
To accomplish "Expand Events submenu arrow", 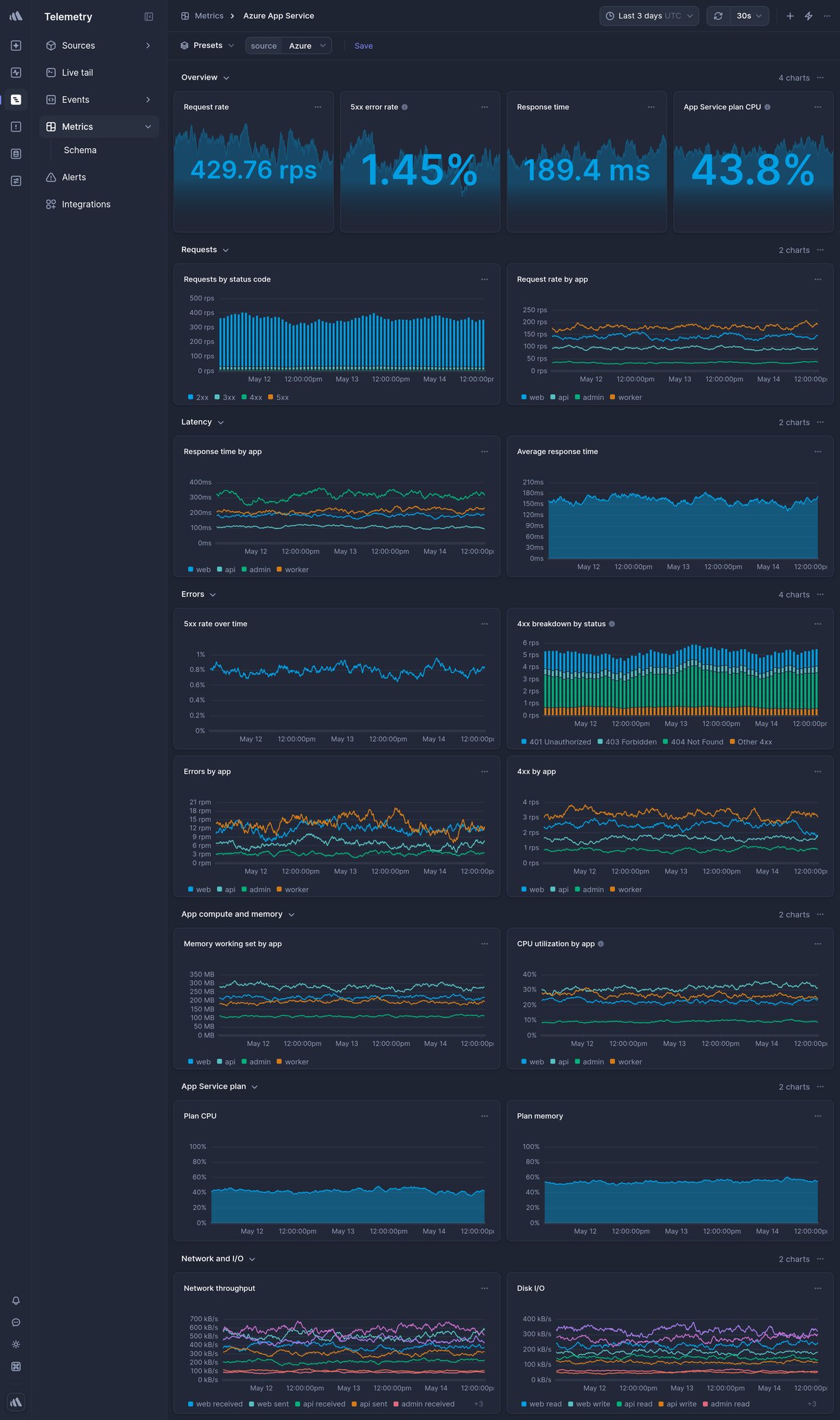I will 148,100.
